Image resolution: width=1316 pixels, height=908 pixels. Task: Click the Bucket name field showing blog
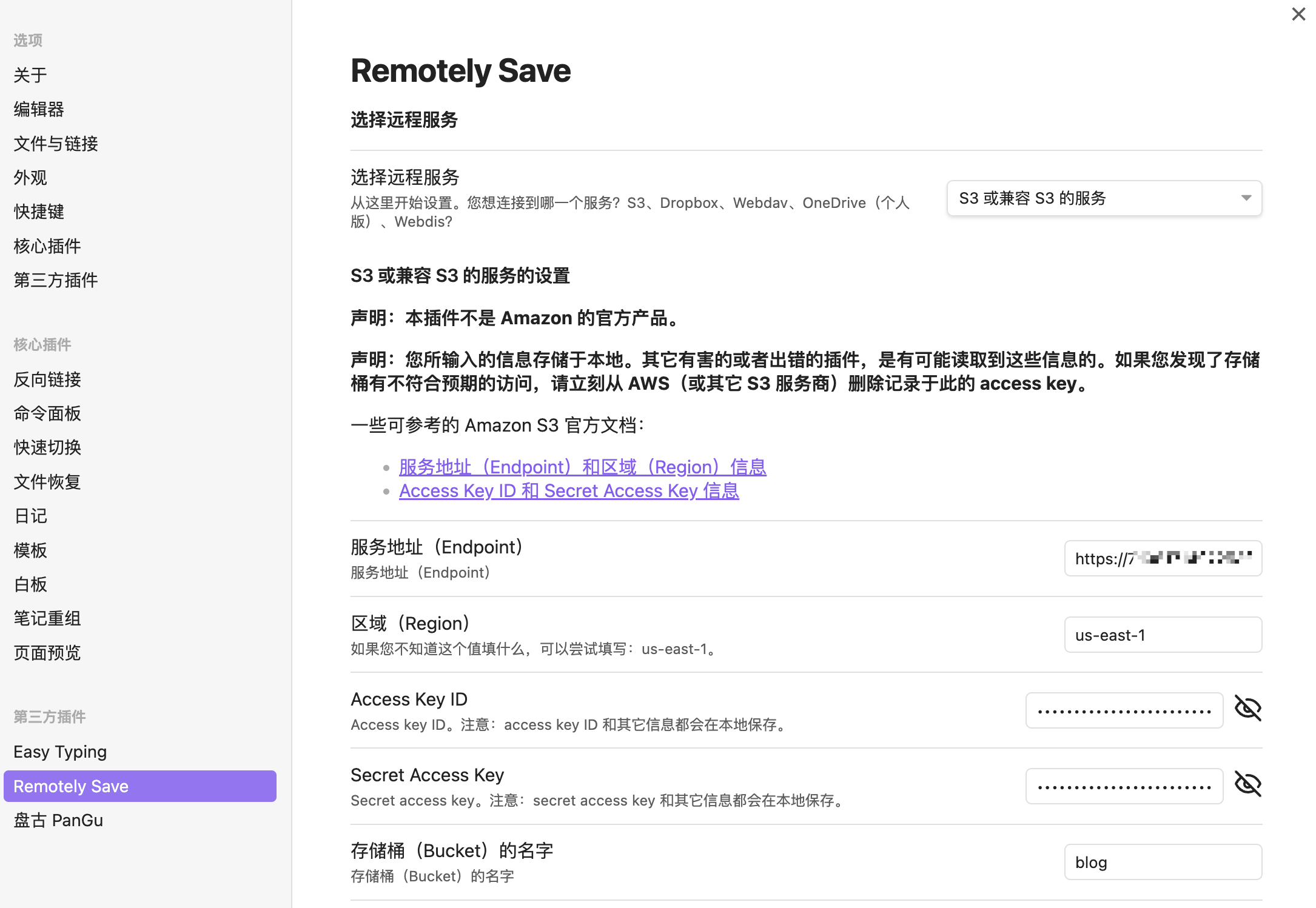tap(1163, 862)
